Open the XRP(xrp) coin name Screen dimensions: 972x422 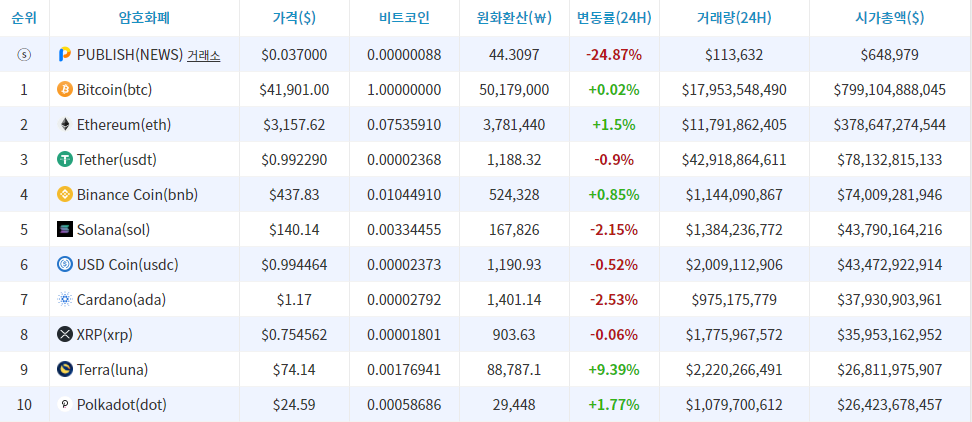(104, 335)
